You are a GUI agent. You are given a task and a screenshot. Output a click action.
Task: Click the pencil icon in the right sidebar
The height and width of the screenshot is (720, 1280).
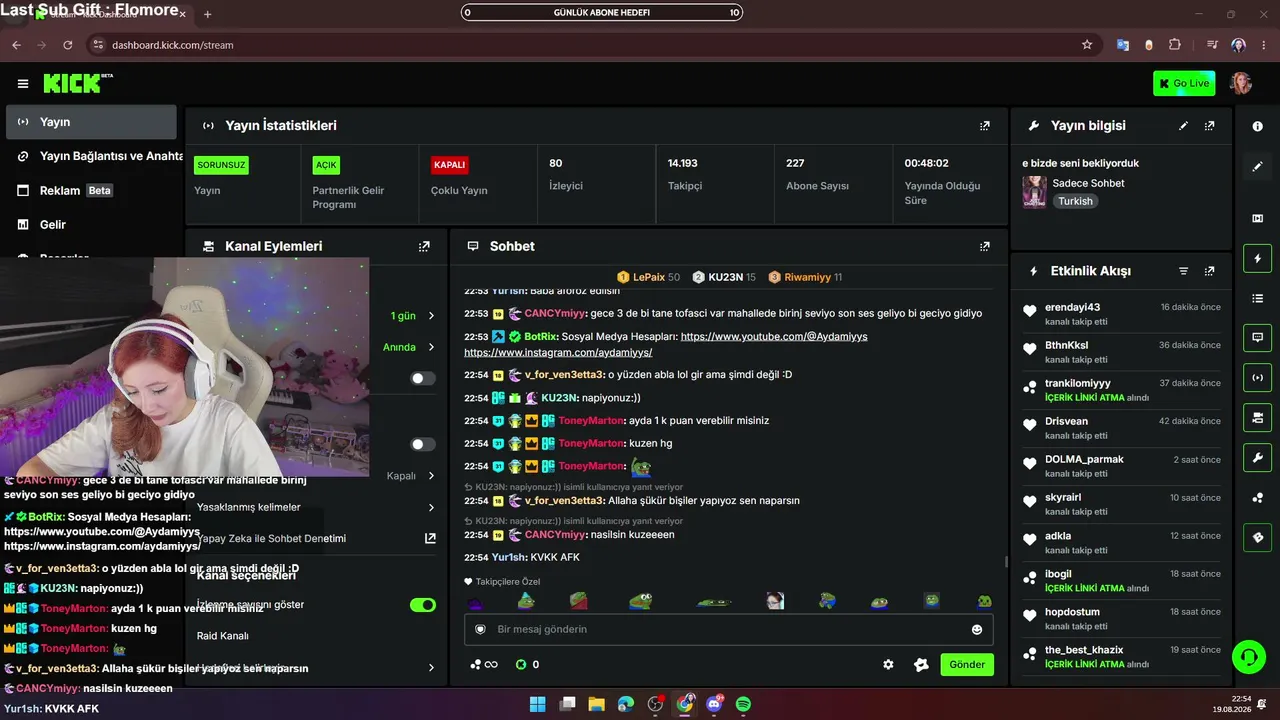pos(1257,167)
